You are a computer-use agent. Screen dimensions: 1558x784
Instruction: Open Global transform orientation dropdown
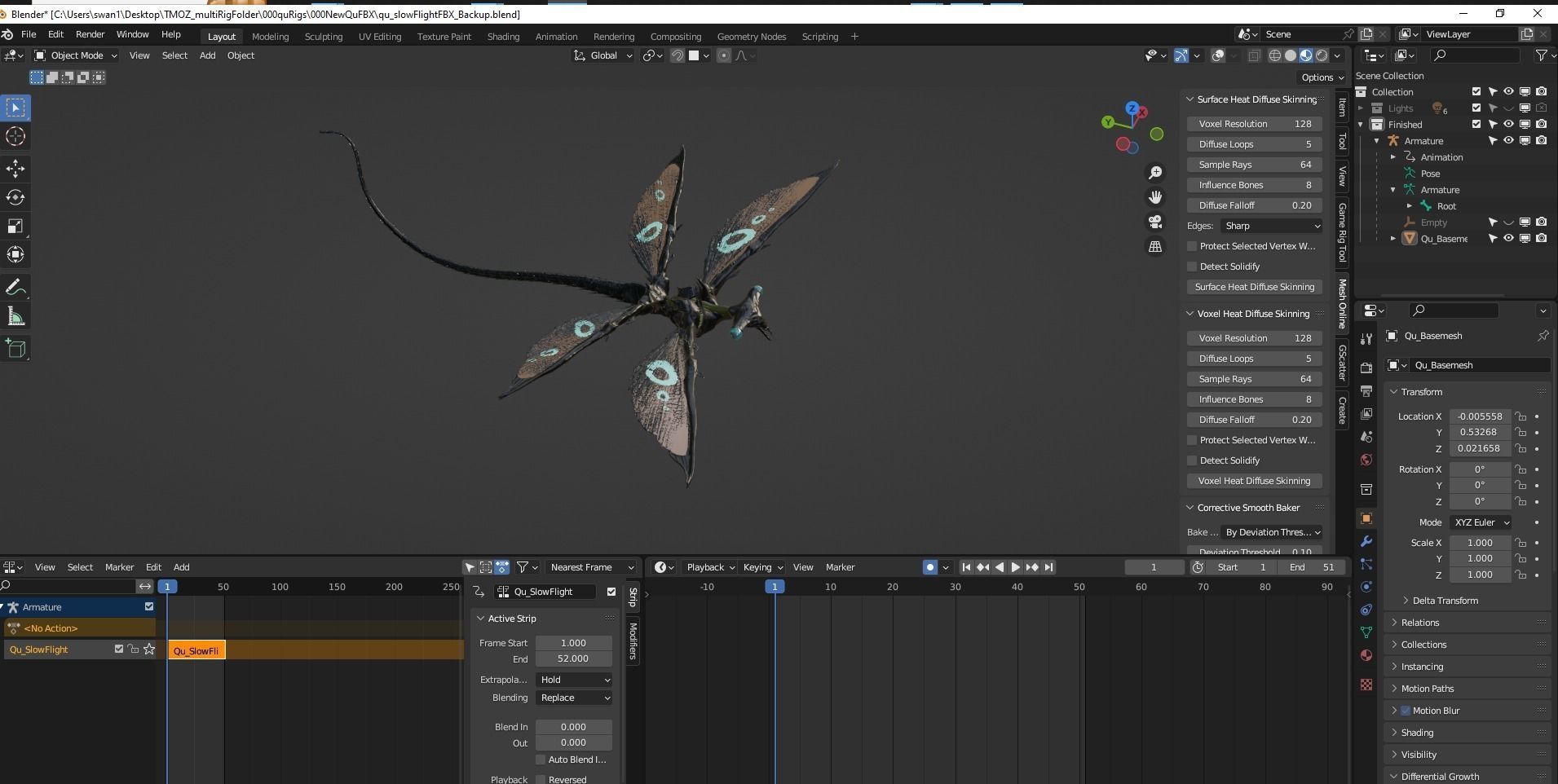click(x=603, y=55)
